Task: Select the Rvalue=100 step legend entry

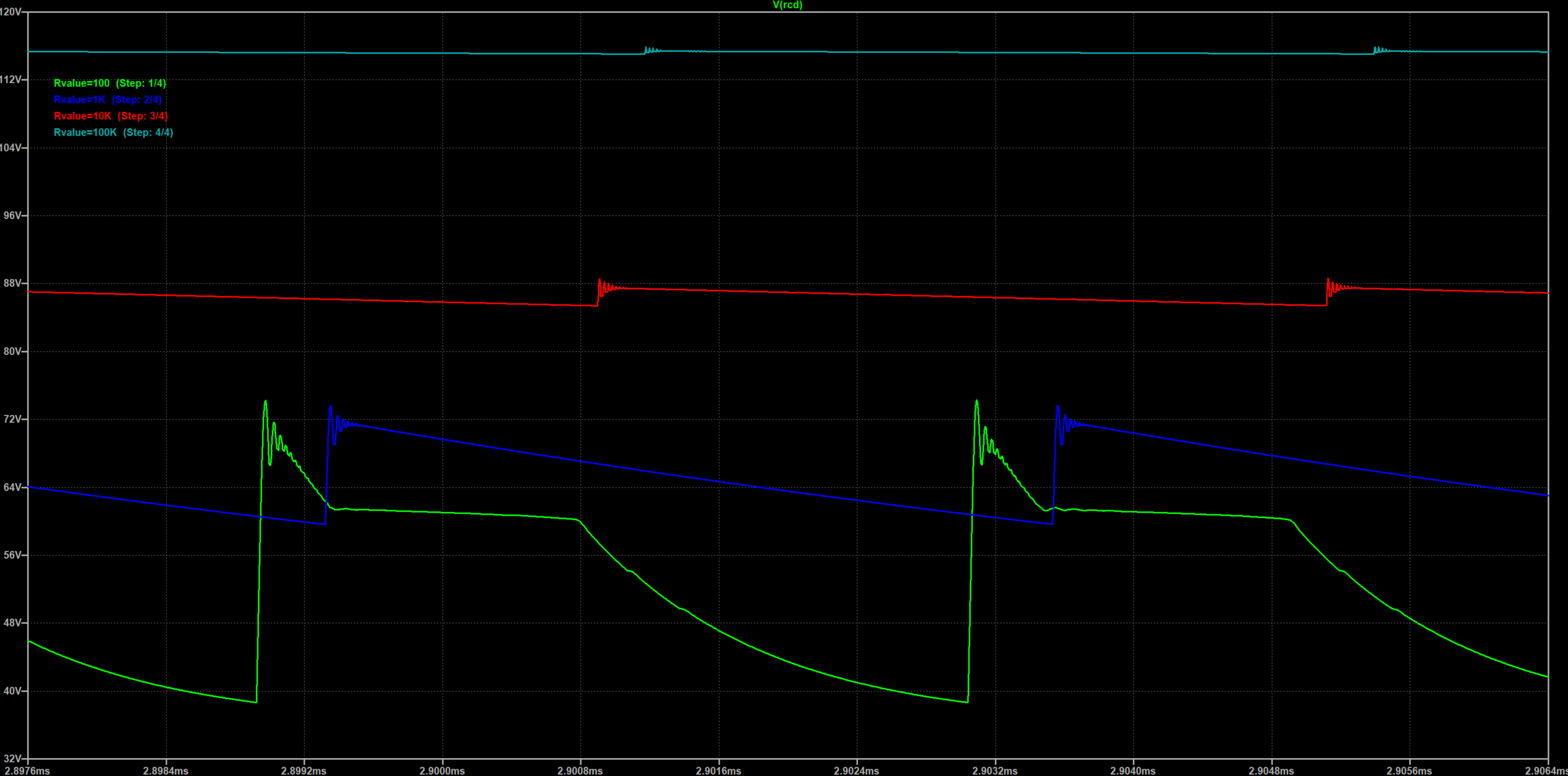Action: 110,83
